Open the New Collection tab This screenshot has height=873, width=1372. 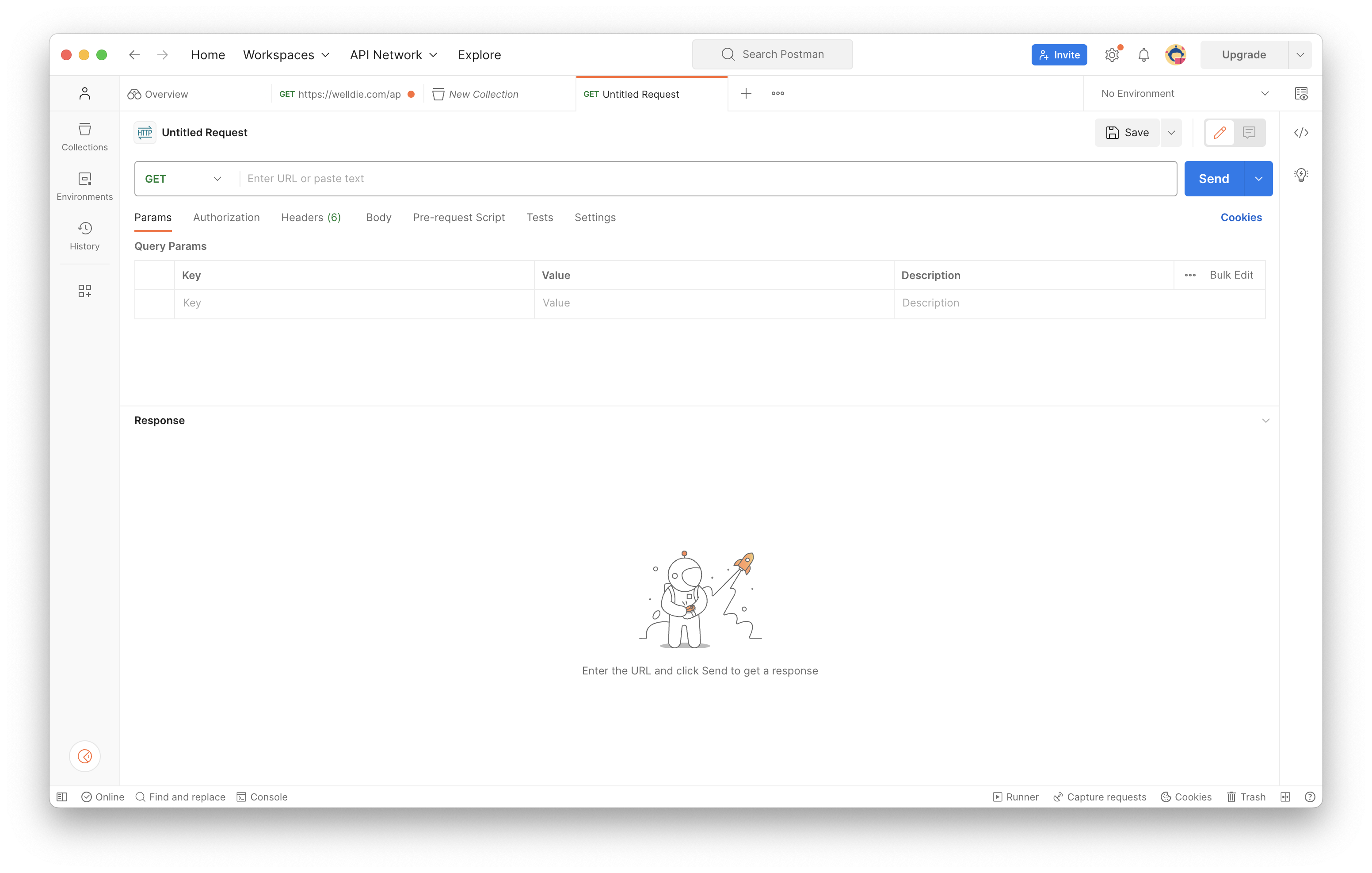coord(483,94)
